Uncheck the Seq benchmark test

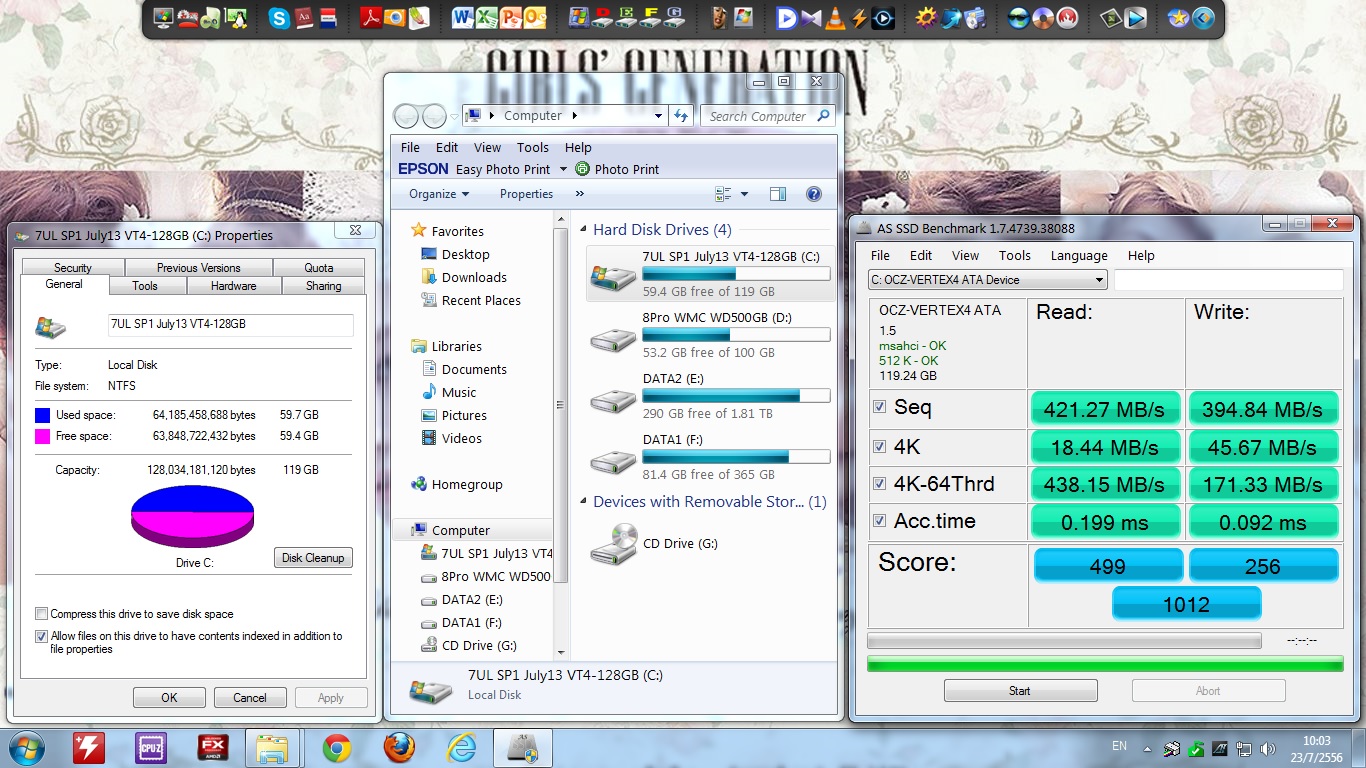(x=880, y=407)
